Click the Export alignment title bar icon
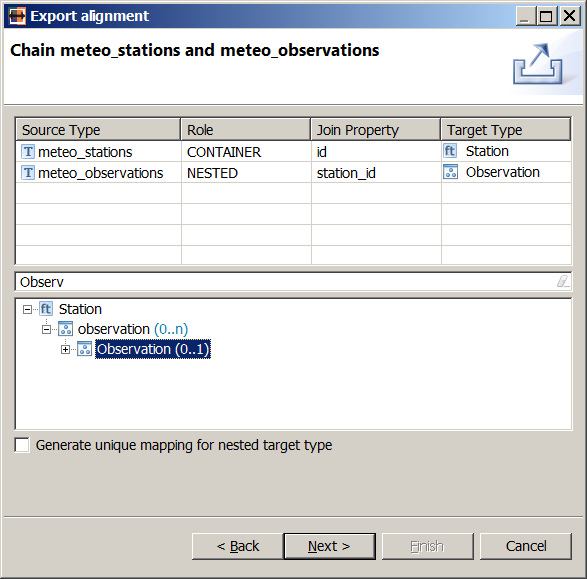 click(17, 16)
